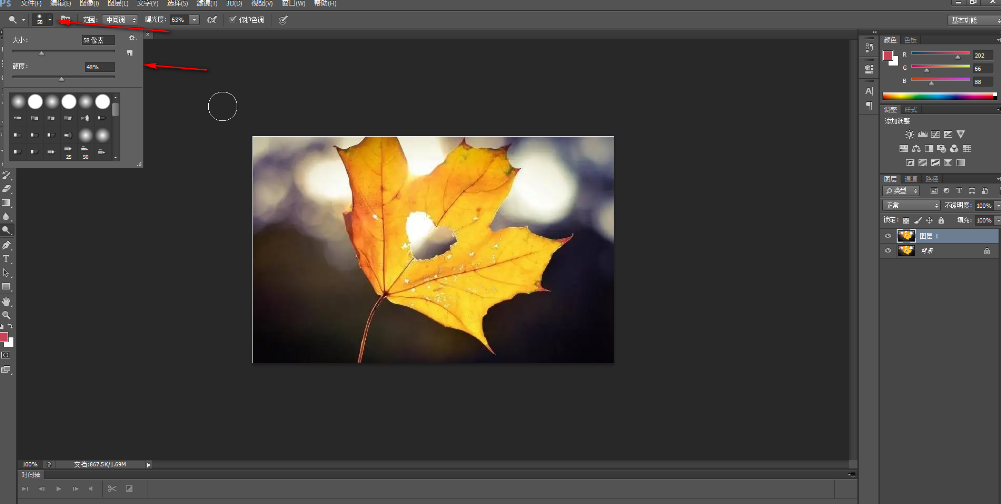Screen dimensions: 1001x504
Task: Select the Gradient tool
Action: (x=6, y=202)
